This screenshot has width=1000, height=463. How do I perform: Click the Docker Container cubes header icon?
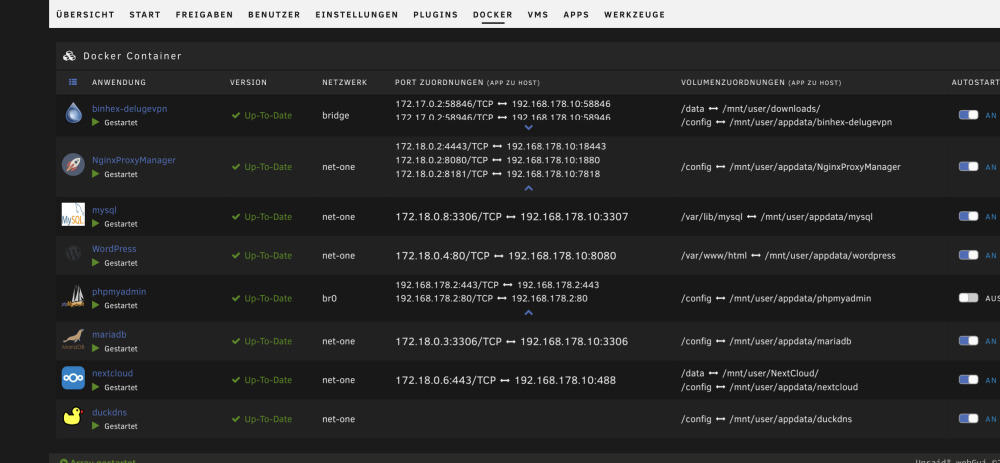click(70, 56)
